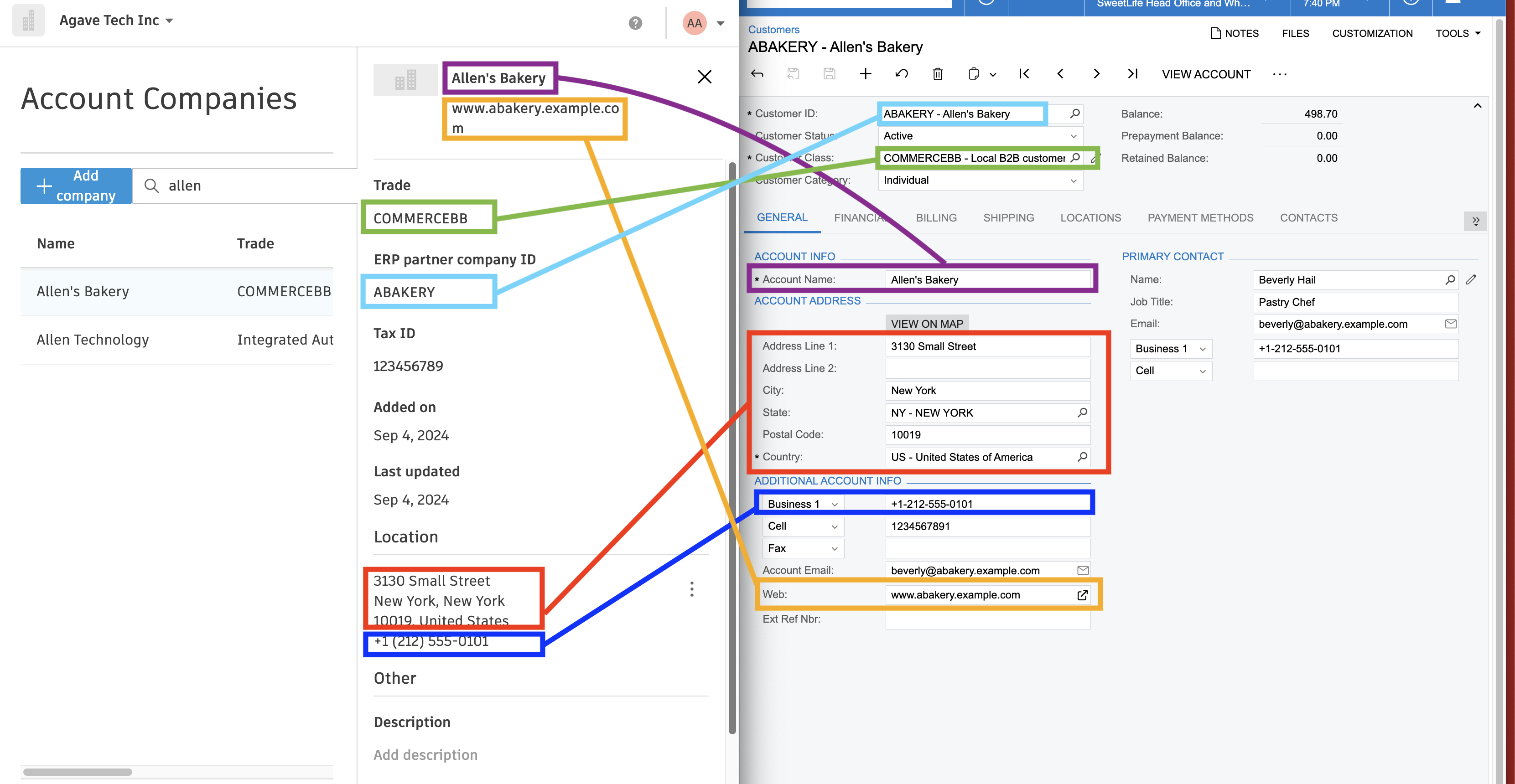This screenshot has height=784, width=1515.
Task: Click the back arrow in customer toolbar
Action: coord(757,74)
